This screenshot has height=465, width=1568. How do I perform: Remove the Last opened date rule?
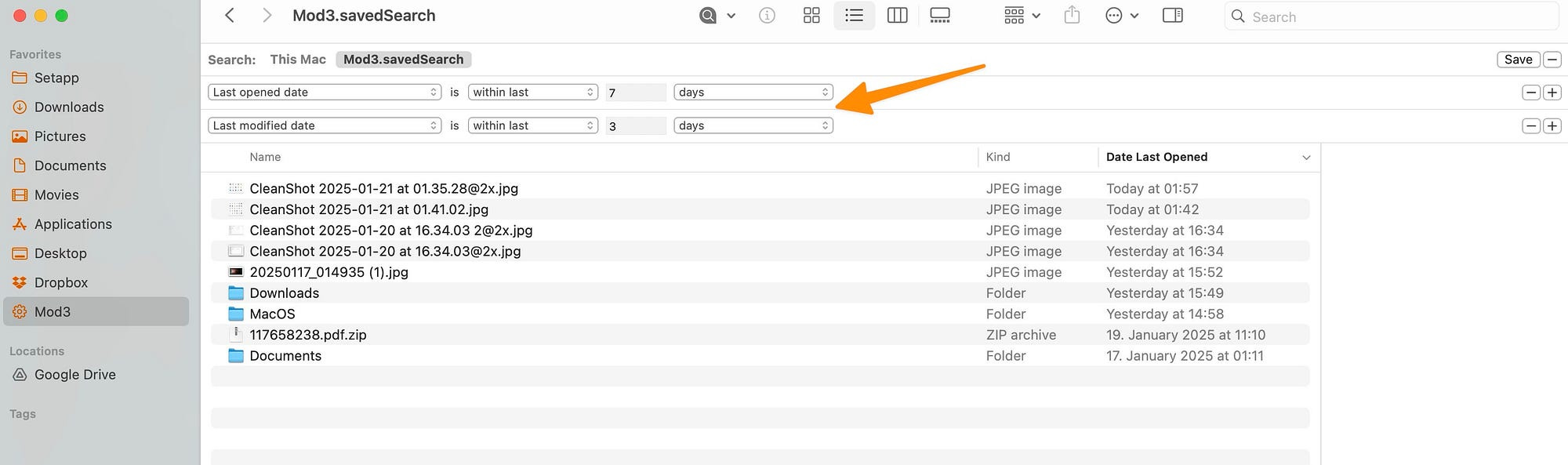1531,93
